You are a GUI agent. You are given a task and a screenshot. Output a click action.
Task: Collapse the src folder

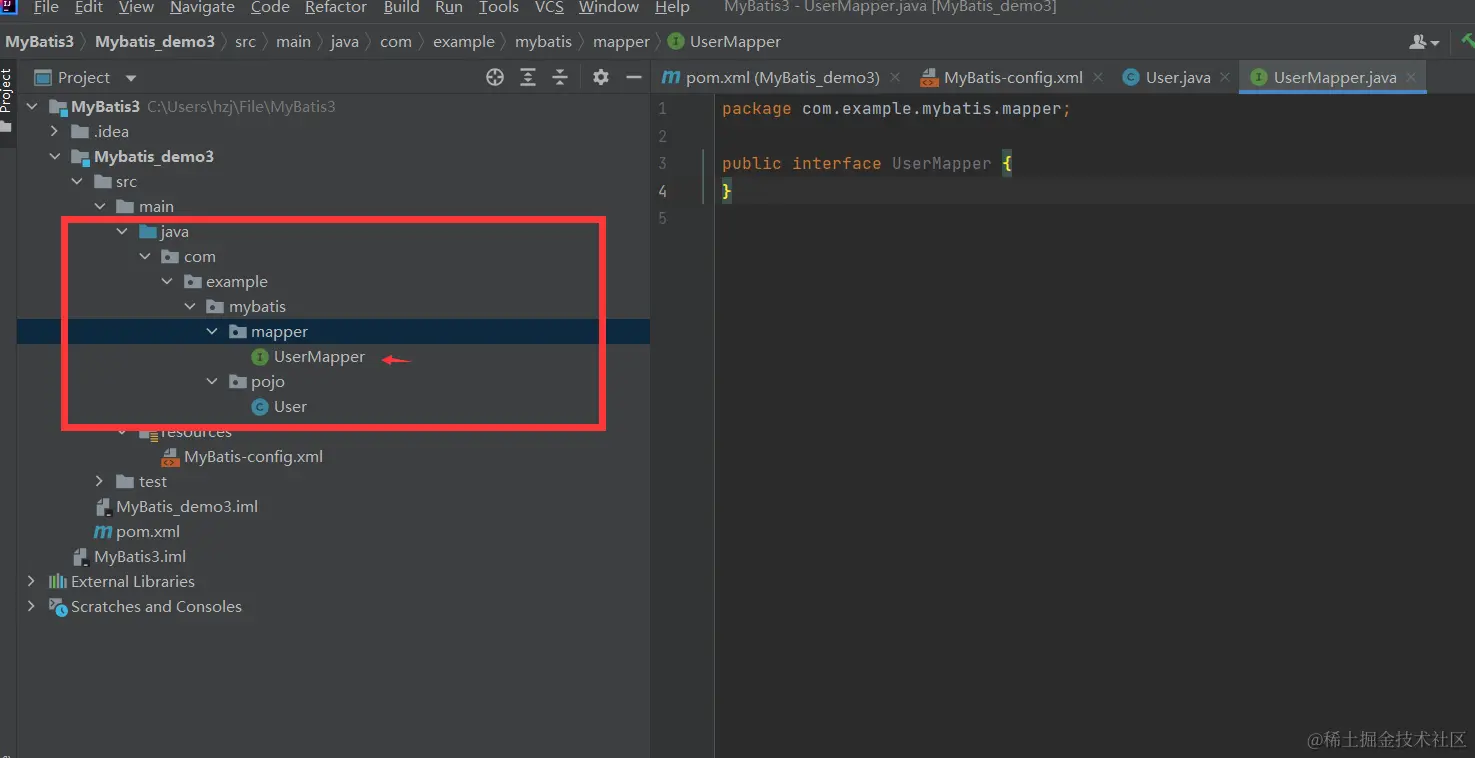click(77, 181)
